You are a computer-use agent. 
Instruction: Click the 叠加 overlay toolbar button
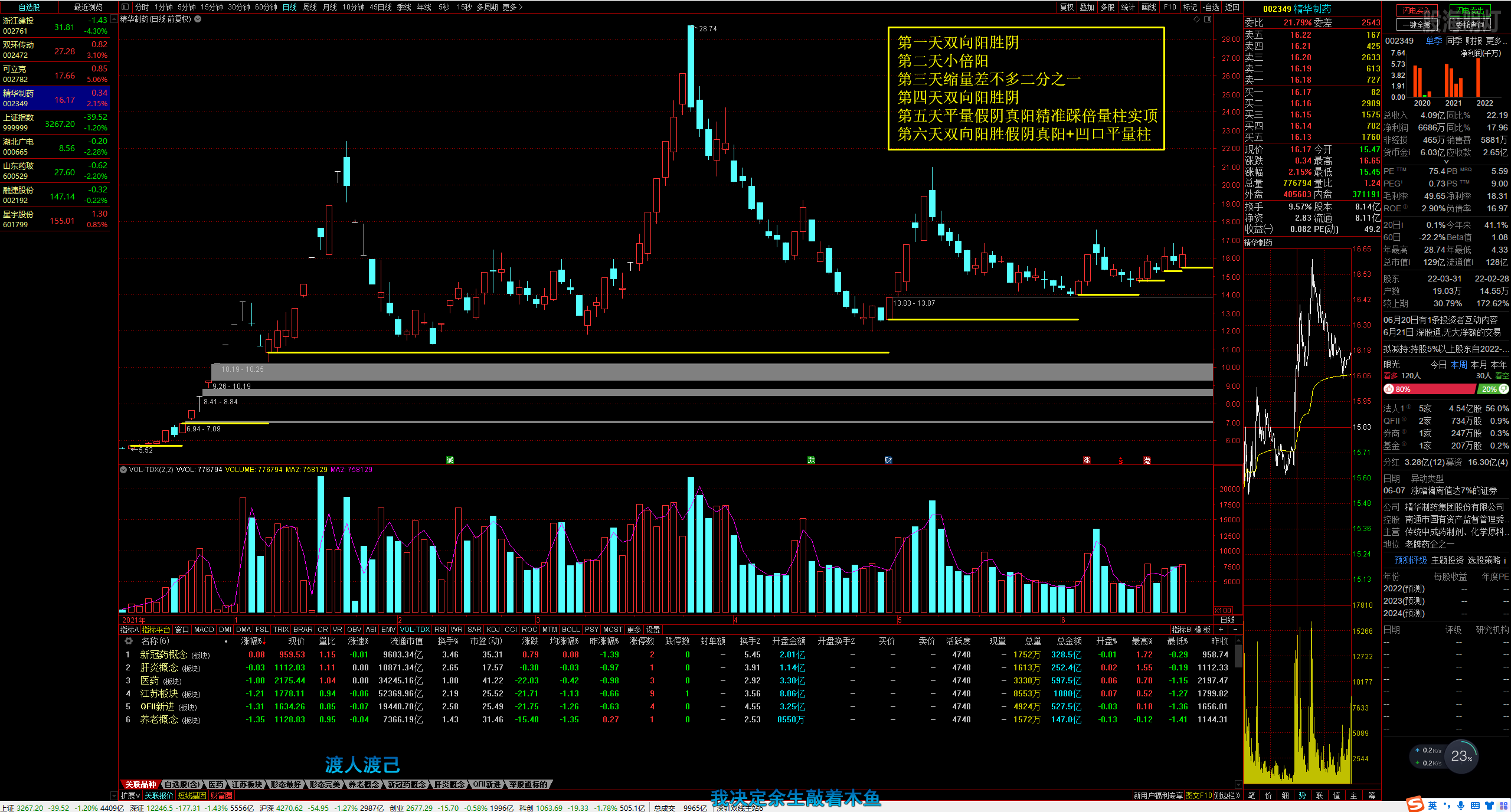tap(1087, 7)
